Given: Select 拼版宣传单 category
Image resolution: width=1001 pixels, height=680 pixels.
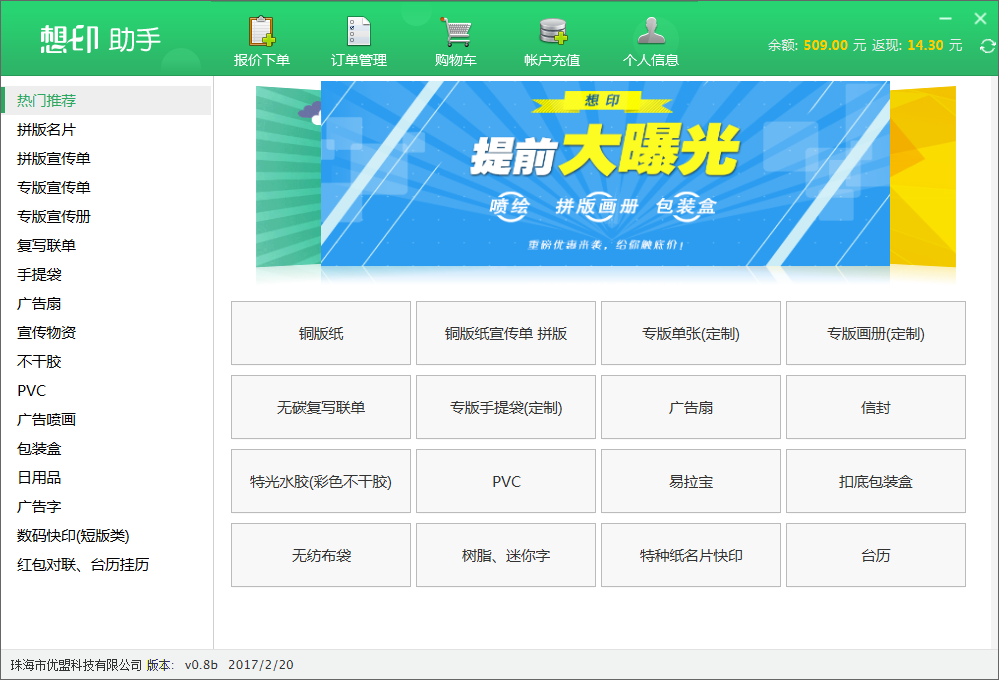Looking at the screenshot, I should point(107,158).
